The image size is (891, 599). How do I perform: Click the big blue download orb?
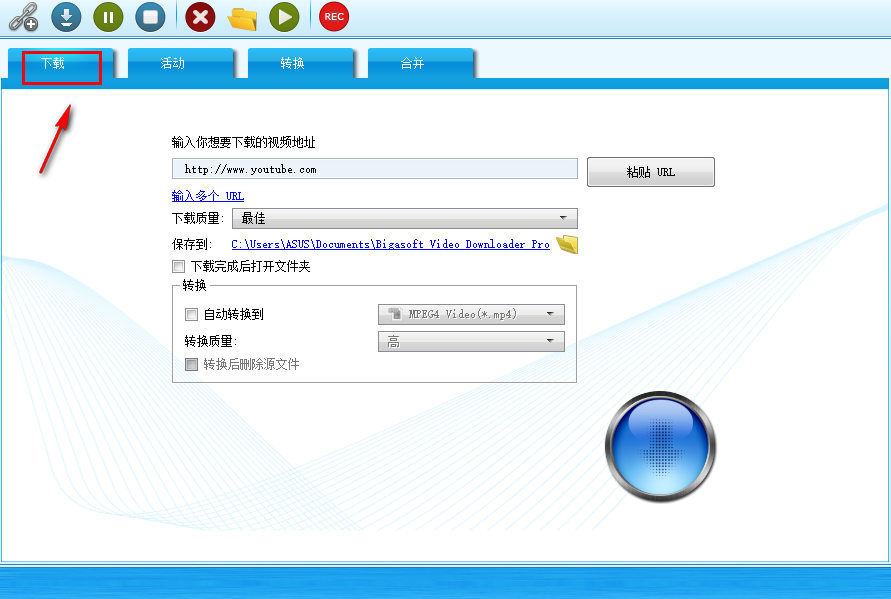point(660,447)
